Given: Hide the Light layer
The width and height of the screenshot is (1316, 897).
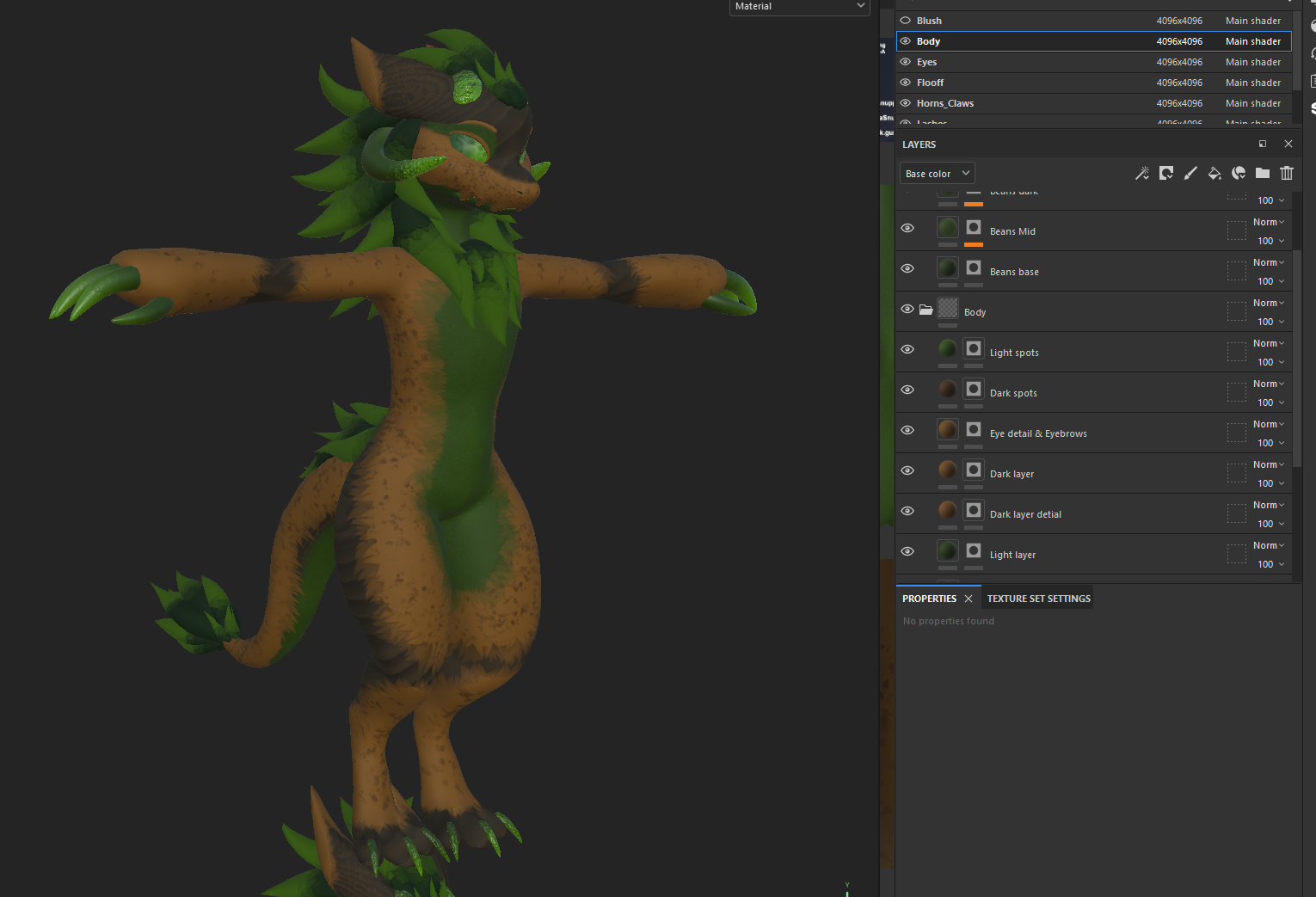Looking at the screenshot, I should coord(907,551).
